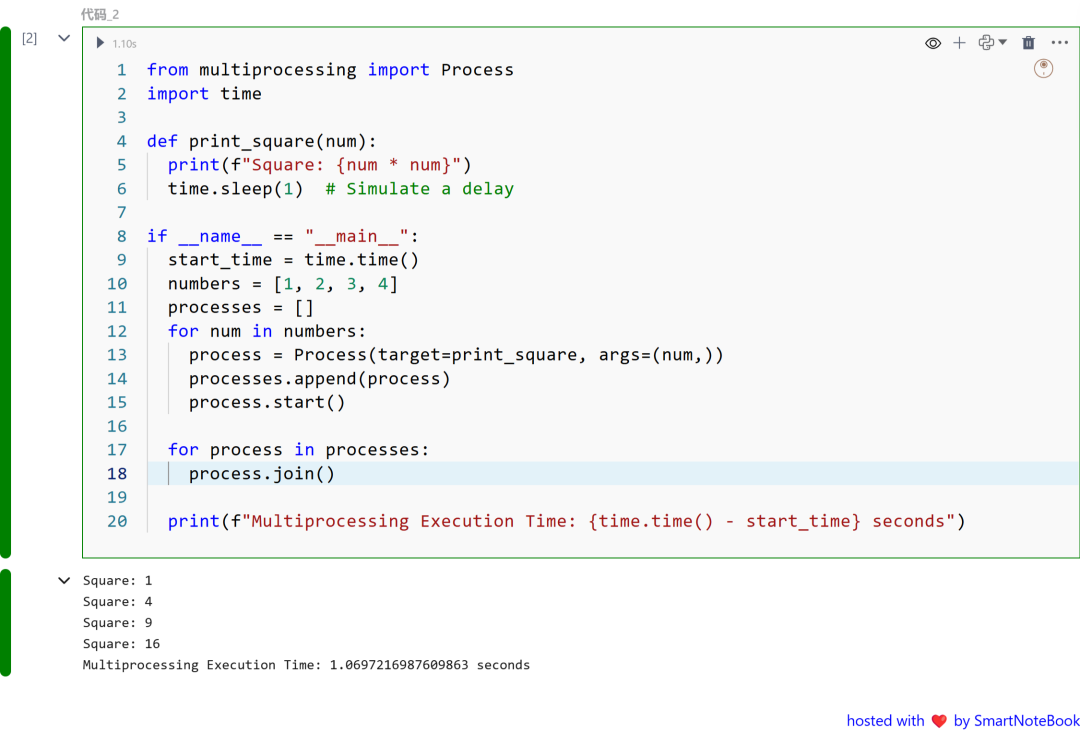Click the if __name__ == "__main__" line
Viewport: 1080px width, 732px height.
(282, 236)
